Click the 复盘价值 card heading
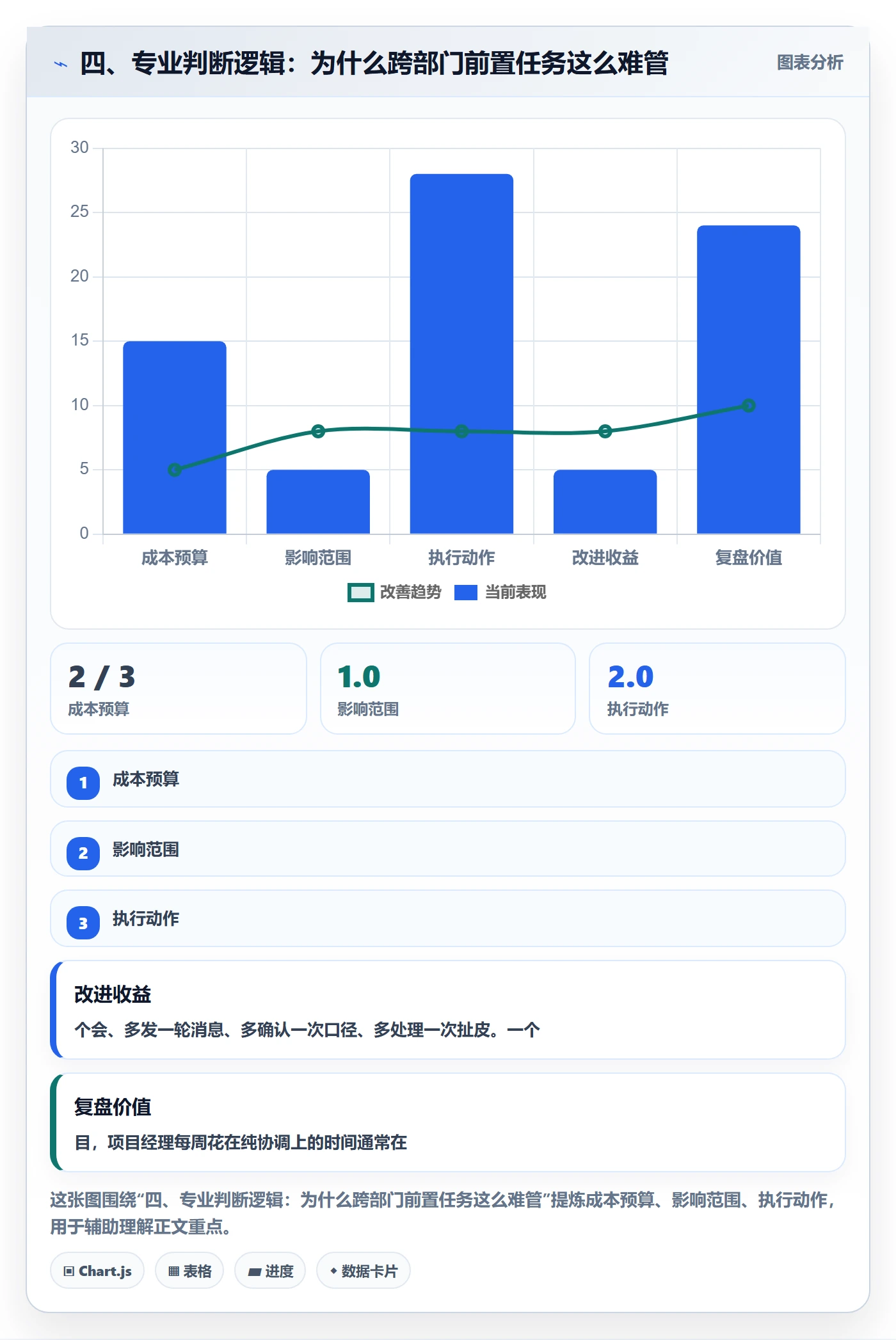896x1340 pixels. 113,1107
